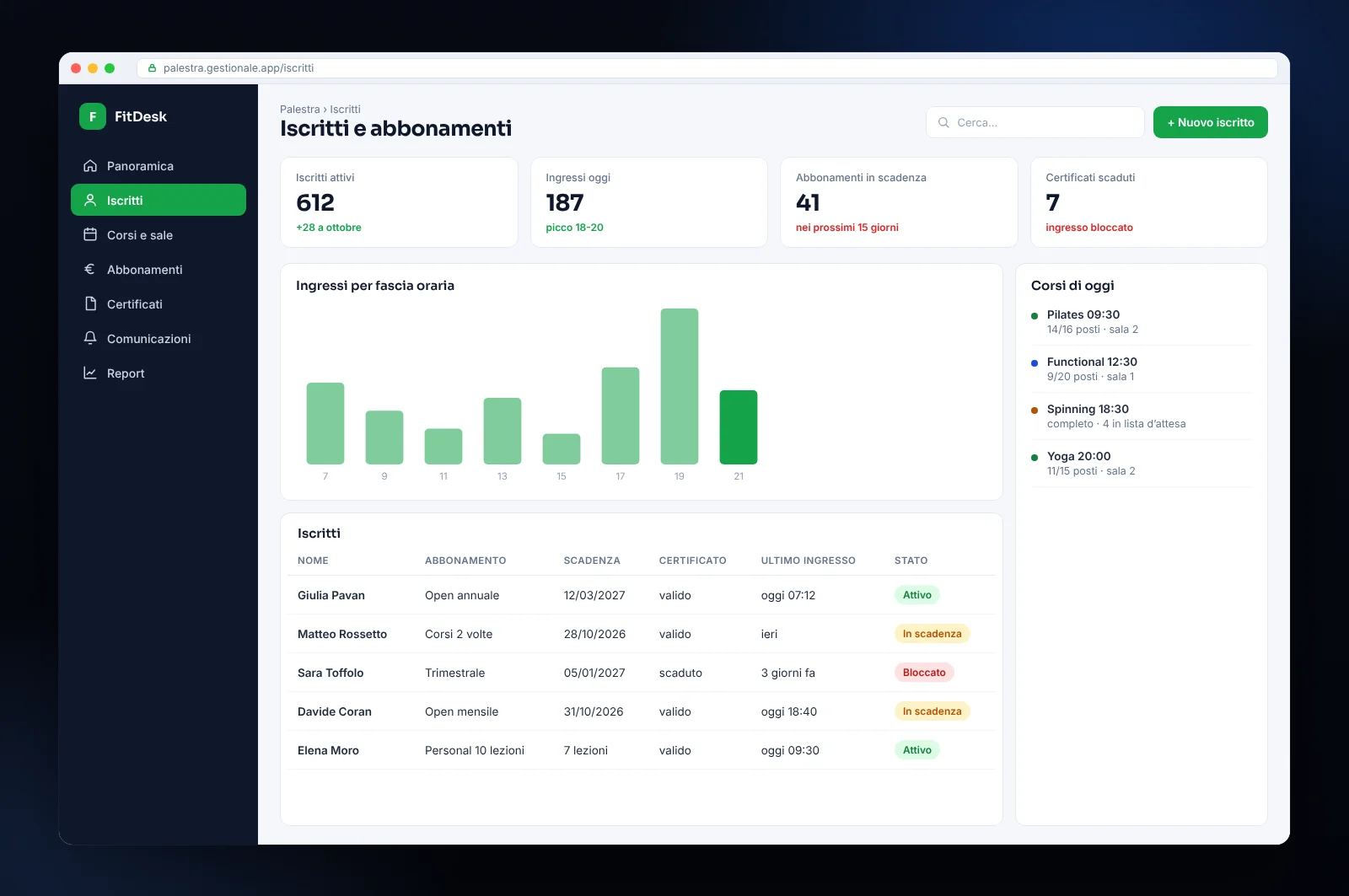Screen dimensions: 1349x896
Task: Click the padlock icon in address bar
Action: pos(153,68)
